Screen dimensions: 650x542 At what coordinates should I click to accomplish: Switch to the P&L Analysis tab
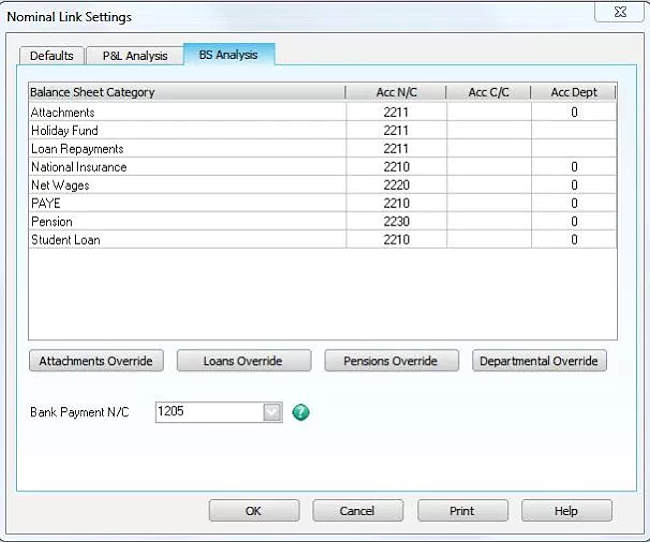click(x=135, y=56)
